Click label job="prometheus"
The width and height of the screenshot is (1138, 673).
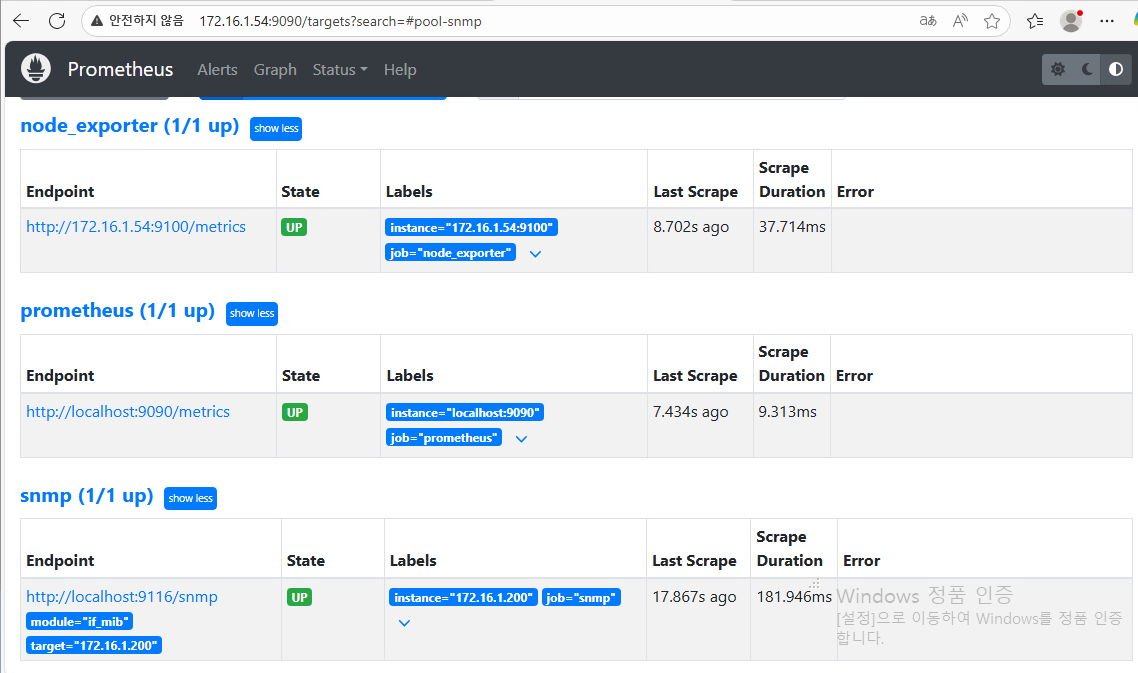443,438
